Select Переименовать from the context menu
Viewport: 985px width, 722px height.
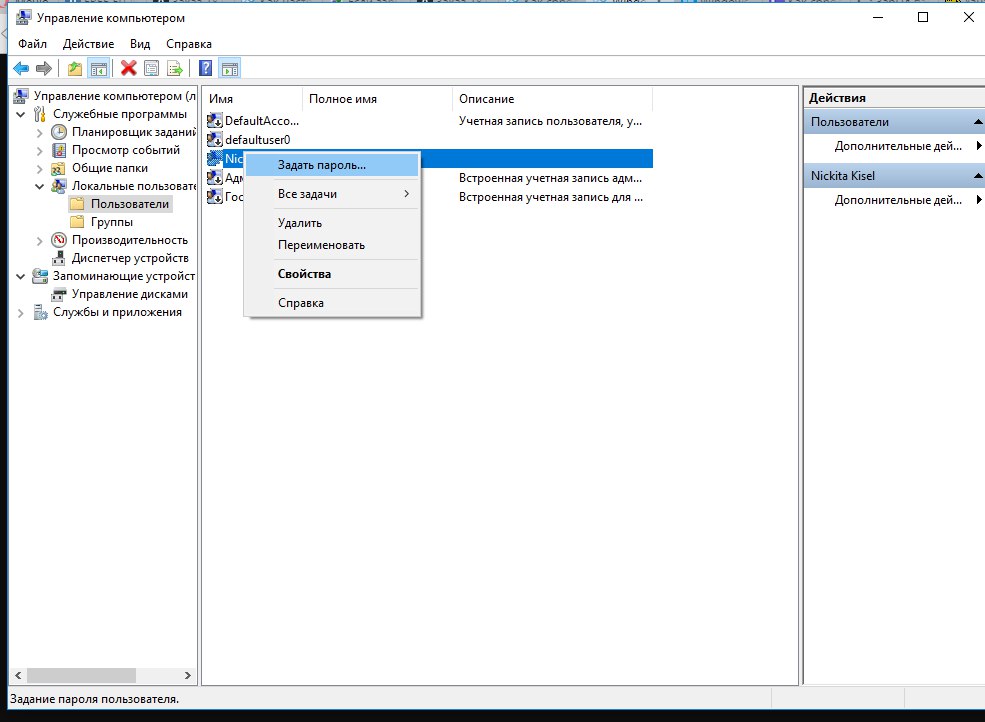[321, 245]
